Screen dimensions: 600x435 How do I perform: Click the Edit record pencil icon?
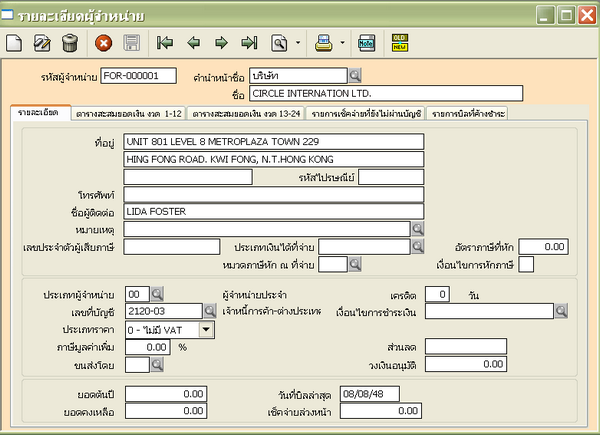pyautogui.click(x=42, y=42)
